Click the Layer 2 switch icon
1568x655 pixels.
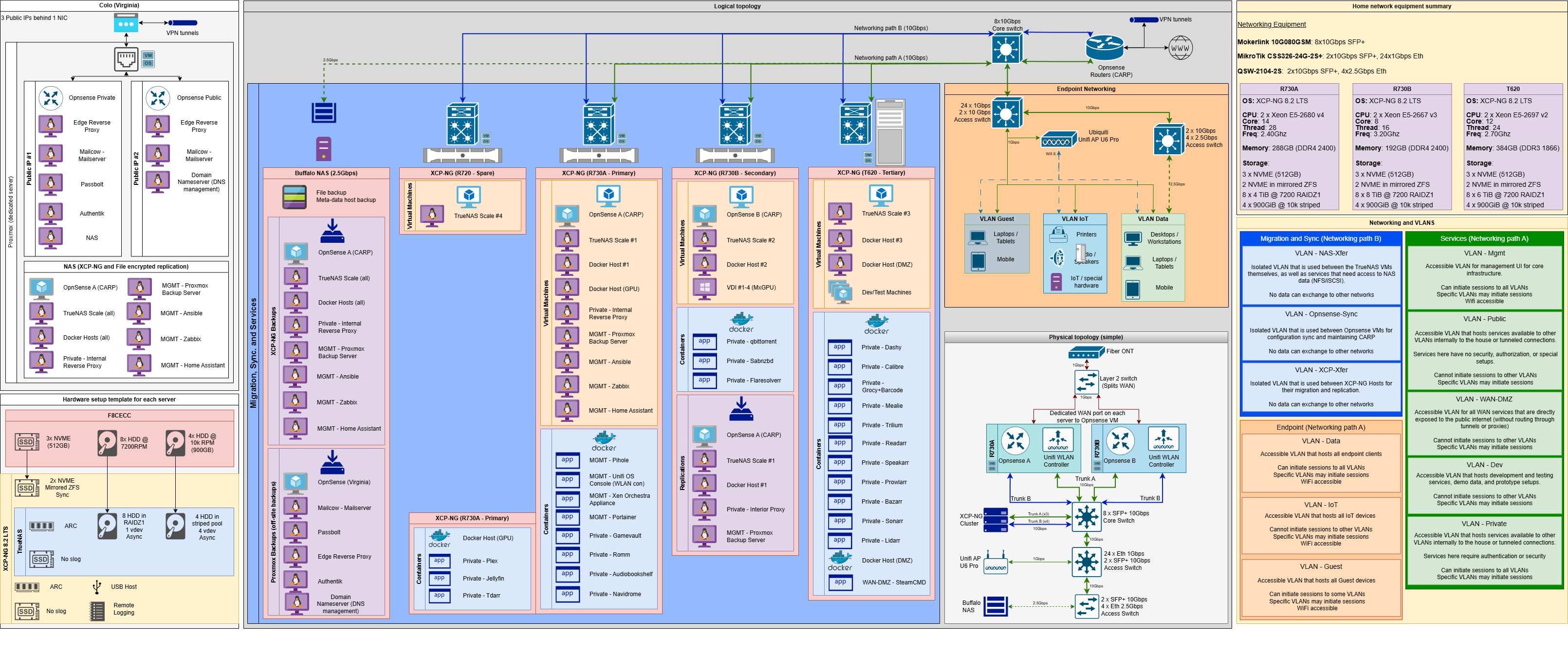pos(1086,382)
